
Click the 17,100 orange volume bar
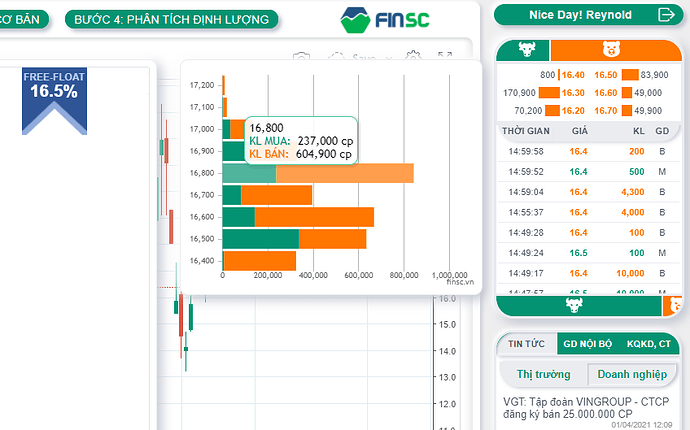(225, 107)
